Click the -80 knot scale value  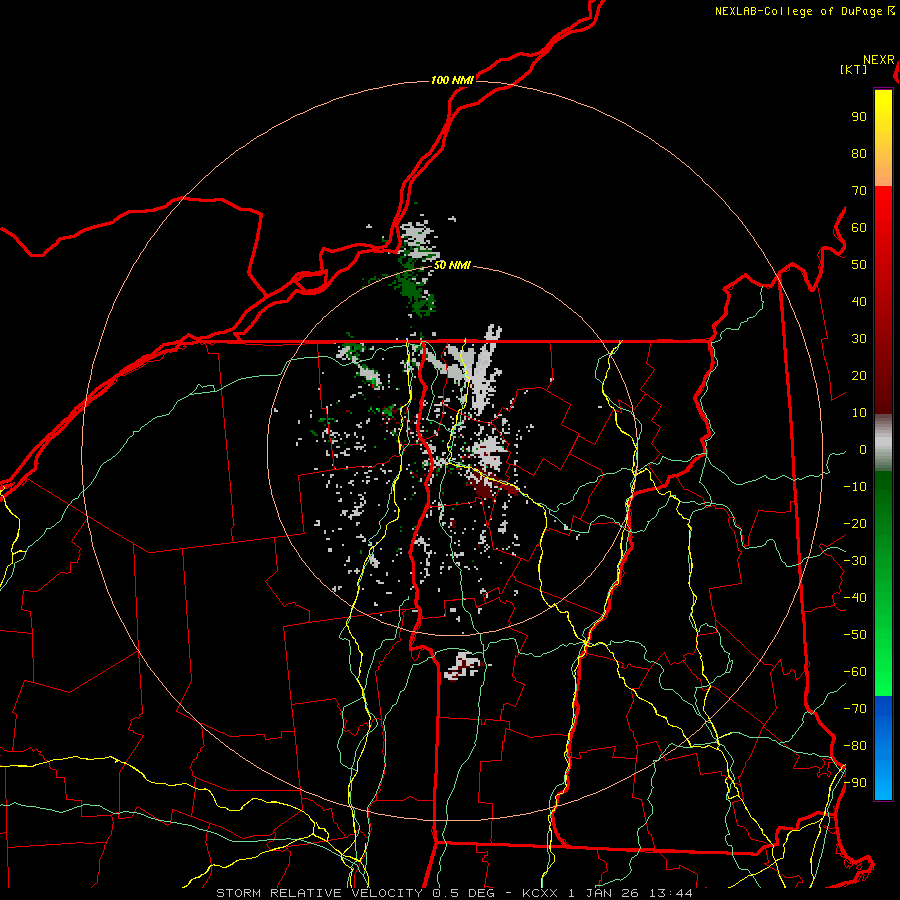pyautogui.click(x=855, y=746)
